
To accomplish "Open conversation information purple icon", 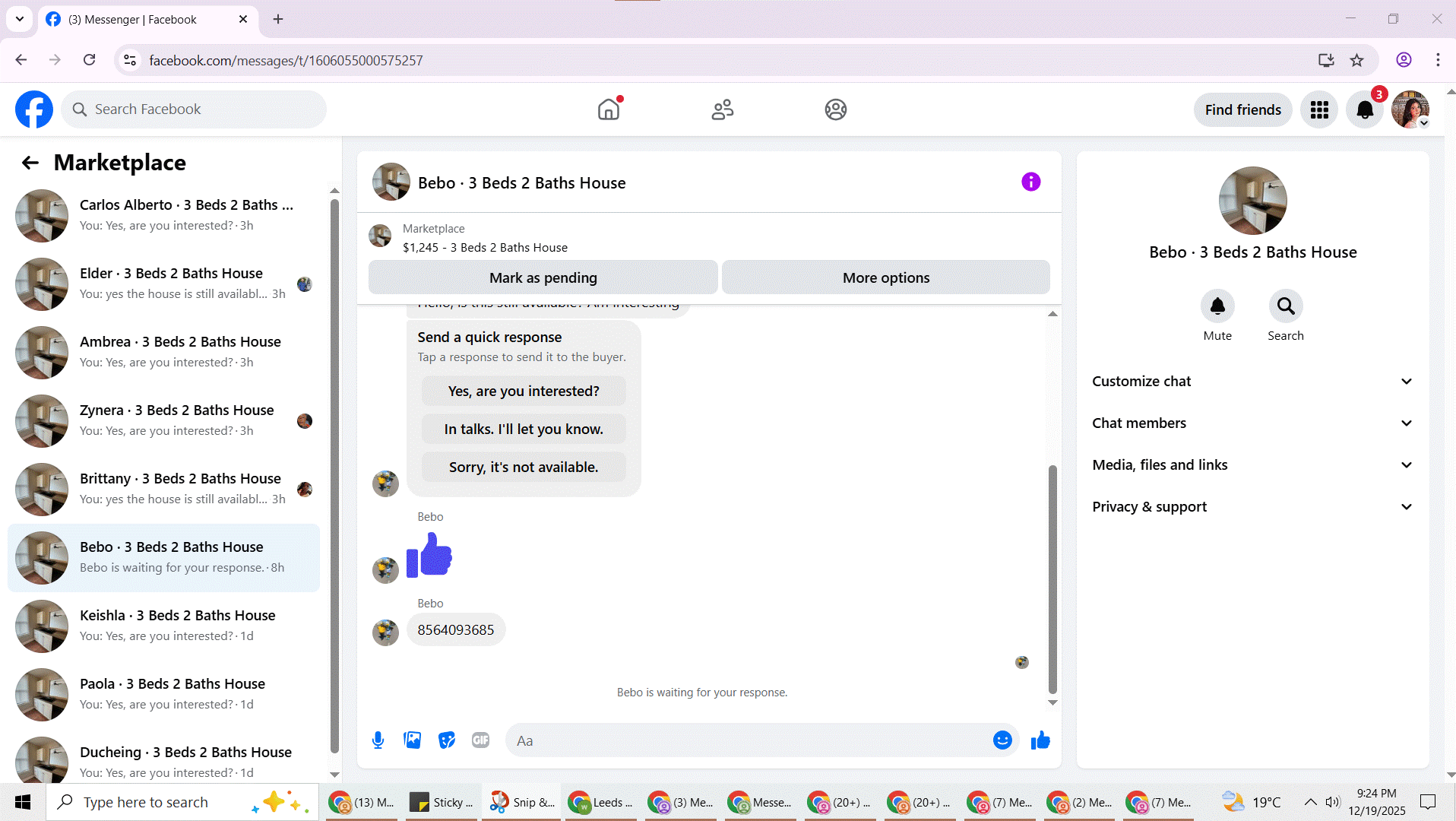I will [x=1030, y=182].
